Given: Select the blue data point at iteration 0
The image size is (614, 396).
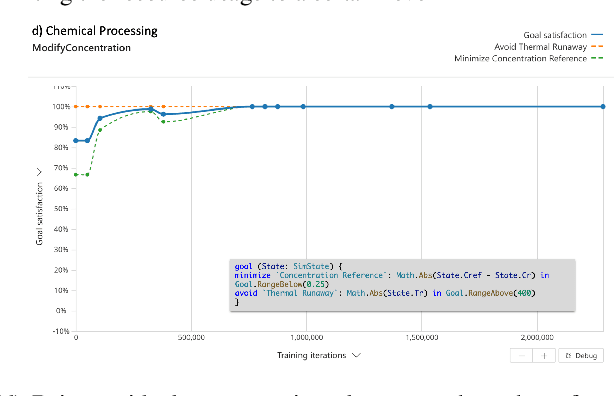Looking at the screenshot, I should pos(76,141).
